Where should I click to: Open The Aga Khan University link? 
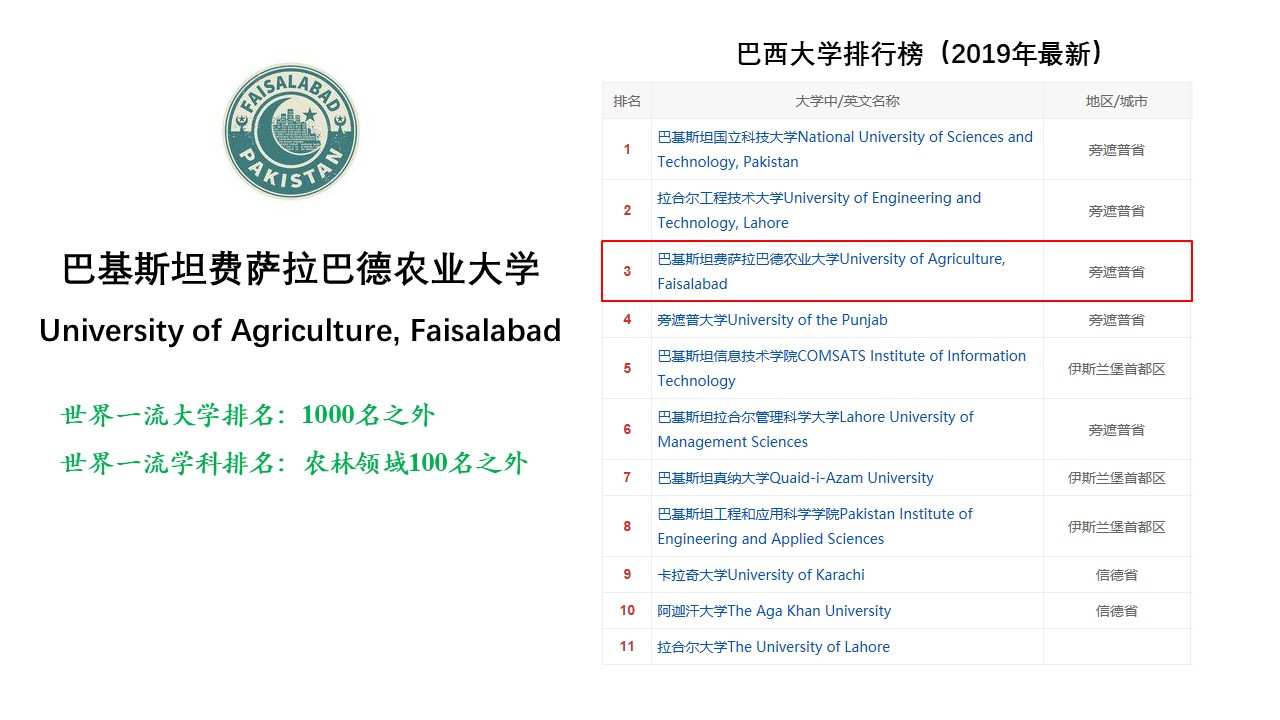[774, 611]
